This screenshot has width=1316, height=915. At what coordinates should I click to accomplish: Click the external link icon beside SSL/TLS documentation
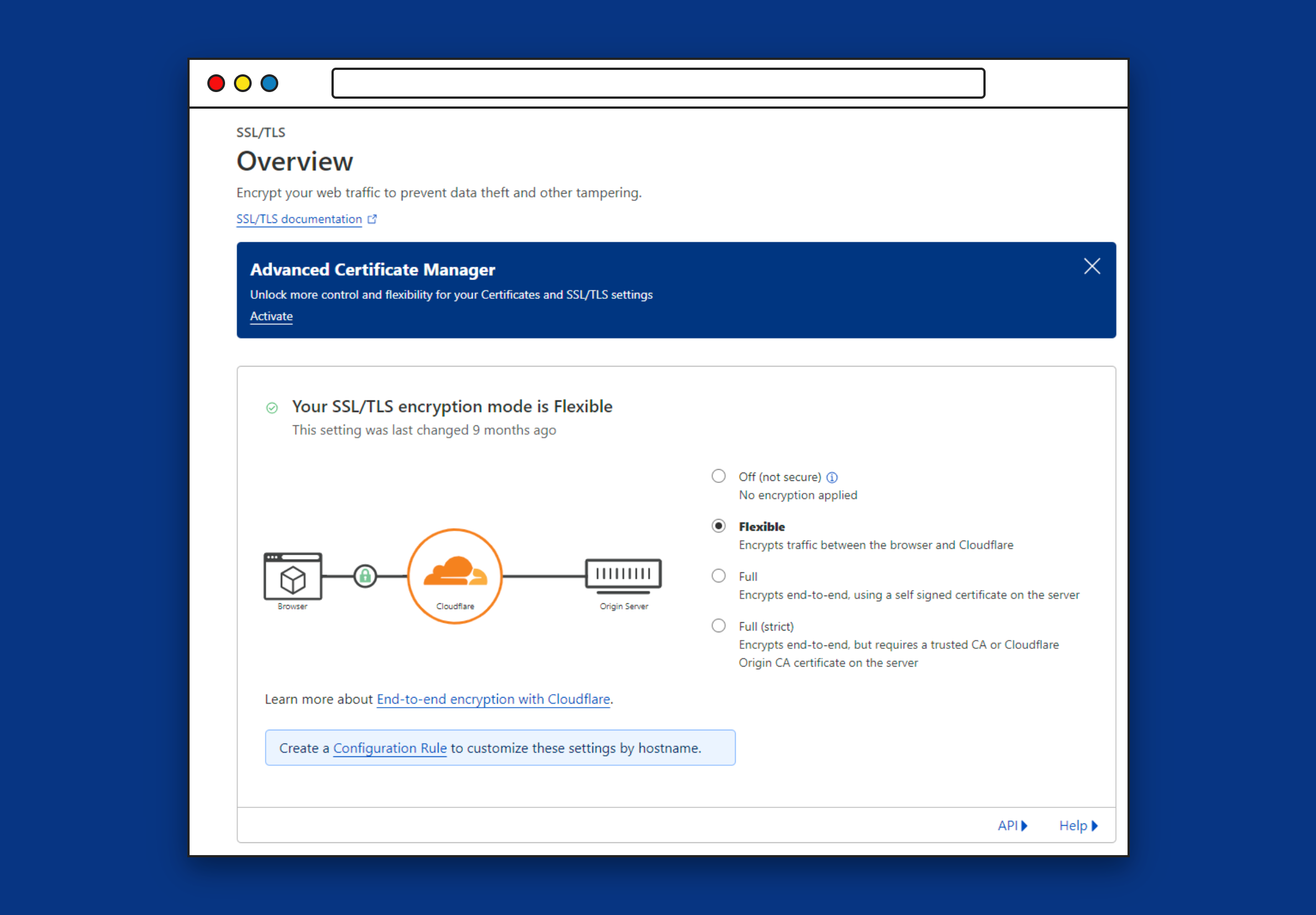pos(373,219)
